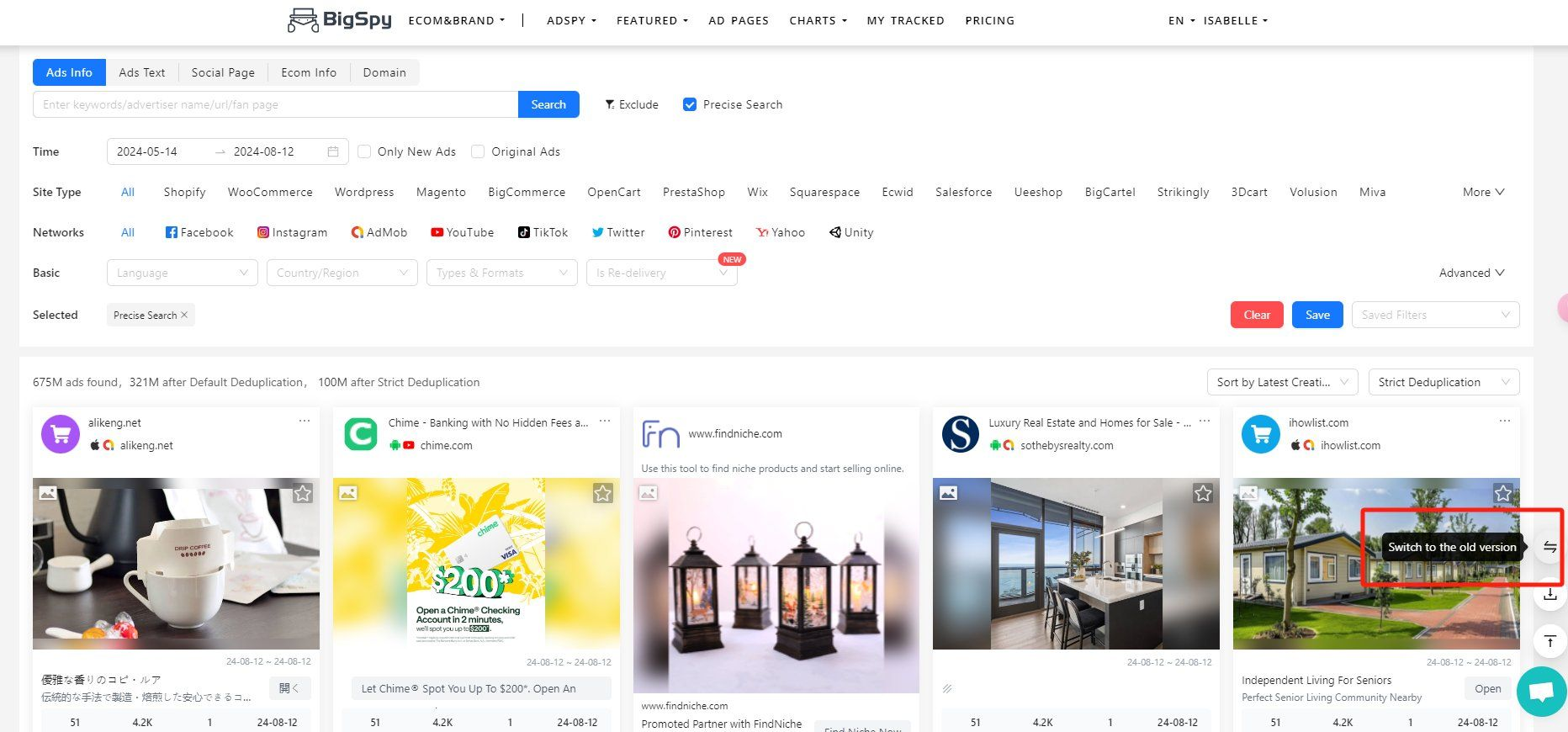Image resolution: width=1568 pixels, height=732 pixels.
Task: Click the switch version arrows icon
Action: tap(1549, 548)
